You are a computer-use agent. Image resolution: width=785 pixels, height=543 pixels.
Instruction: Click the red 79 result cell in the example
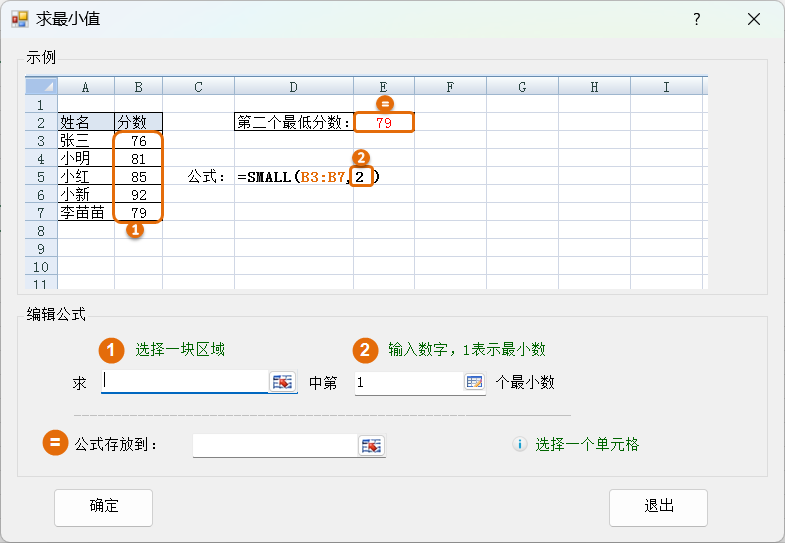click(x=384, y=122)
